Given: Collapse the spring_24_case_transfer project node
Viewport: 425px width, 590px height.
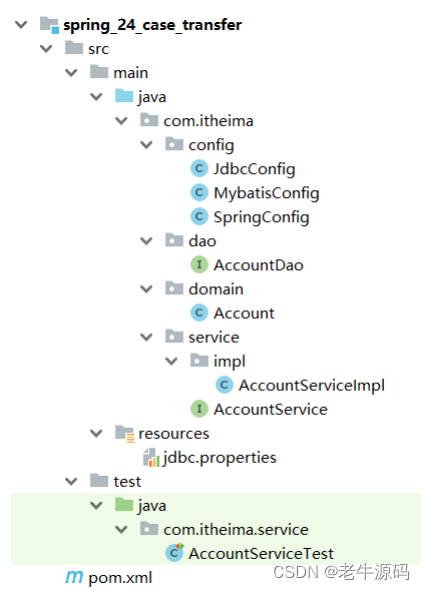Looking at the screenshot, I should click(x=21, y=25).
